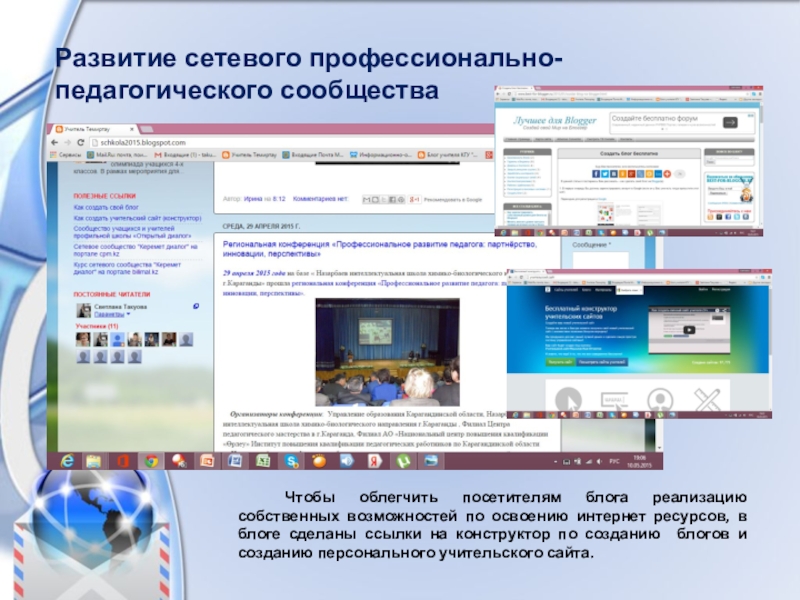Open PowerPoint from the taskbar

coord(207,461)
